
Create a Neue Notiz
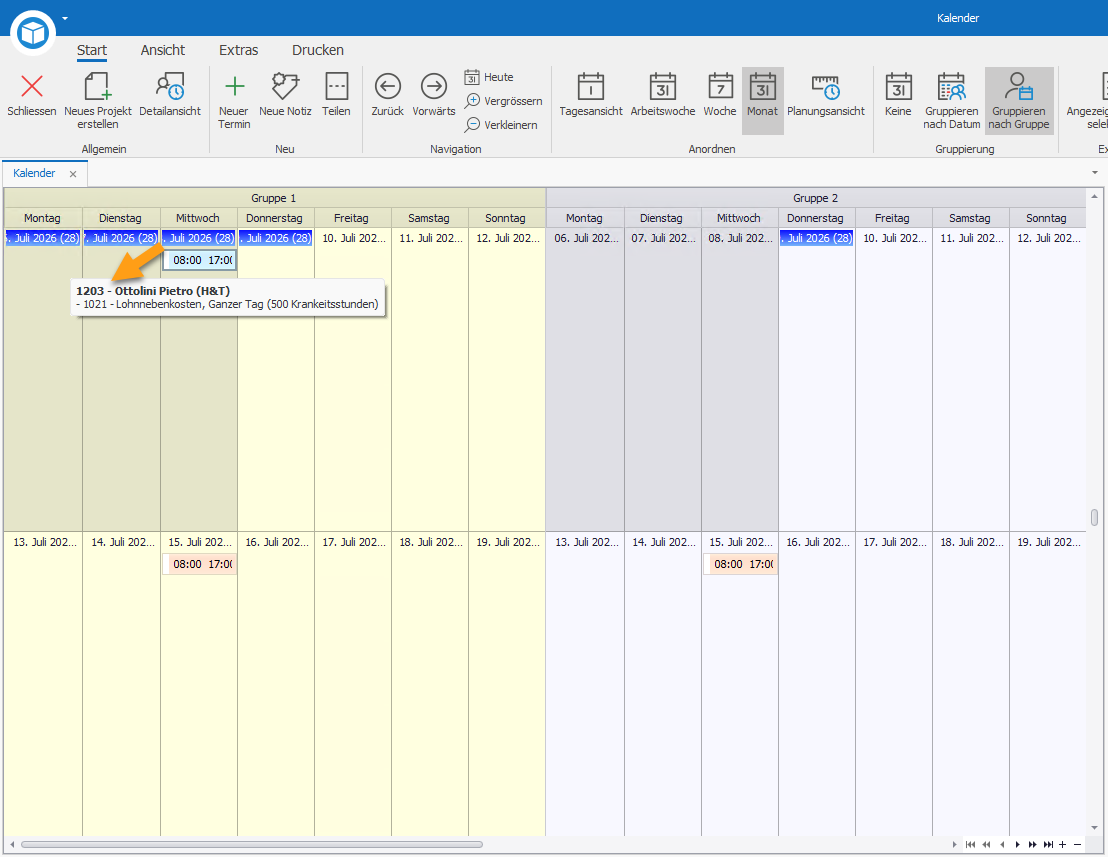click(285, 94)
